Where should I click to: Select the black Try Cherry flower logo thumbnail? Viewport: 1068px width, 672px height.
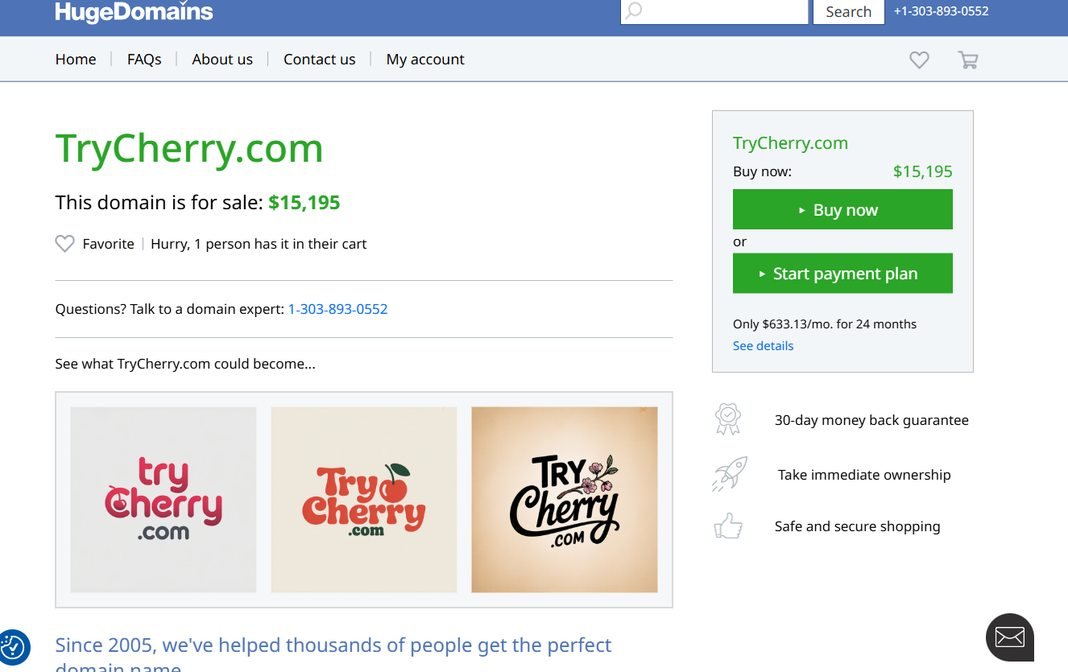click(x=565, y=500)
